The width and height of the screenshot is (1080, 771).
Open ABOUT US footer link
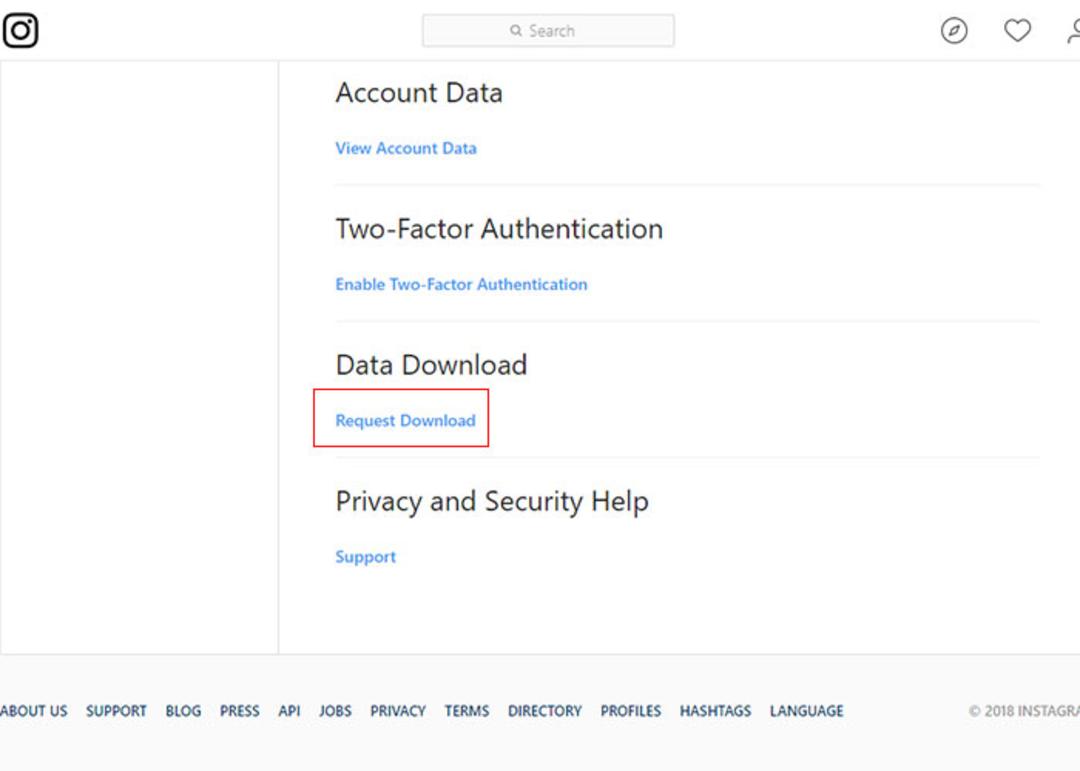[x=34, y=711]
